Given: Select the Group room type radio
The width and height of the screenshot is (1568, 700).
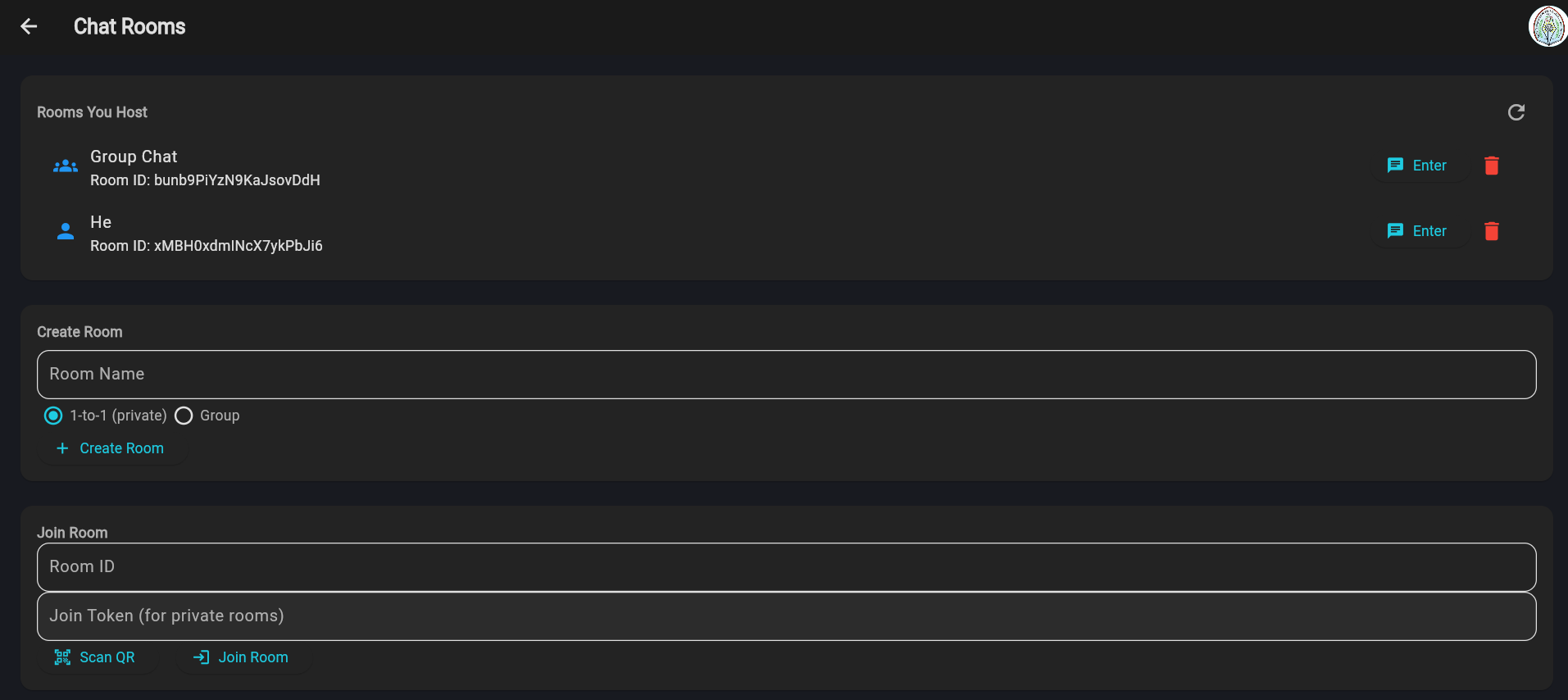Looking at the screenshot, I should tap(184, 416).
